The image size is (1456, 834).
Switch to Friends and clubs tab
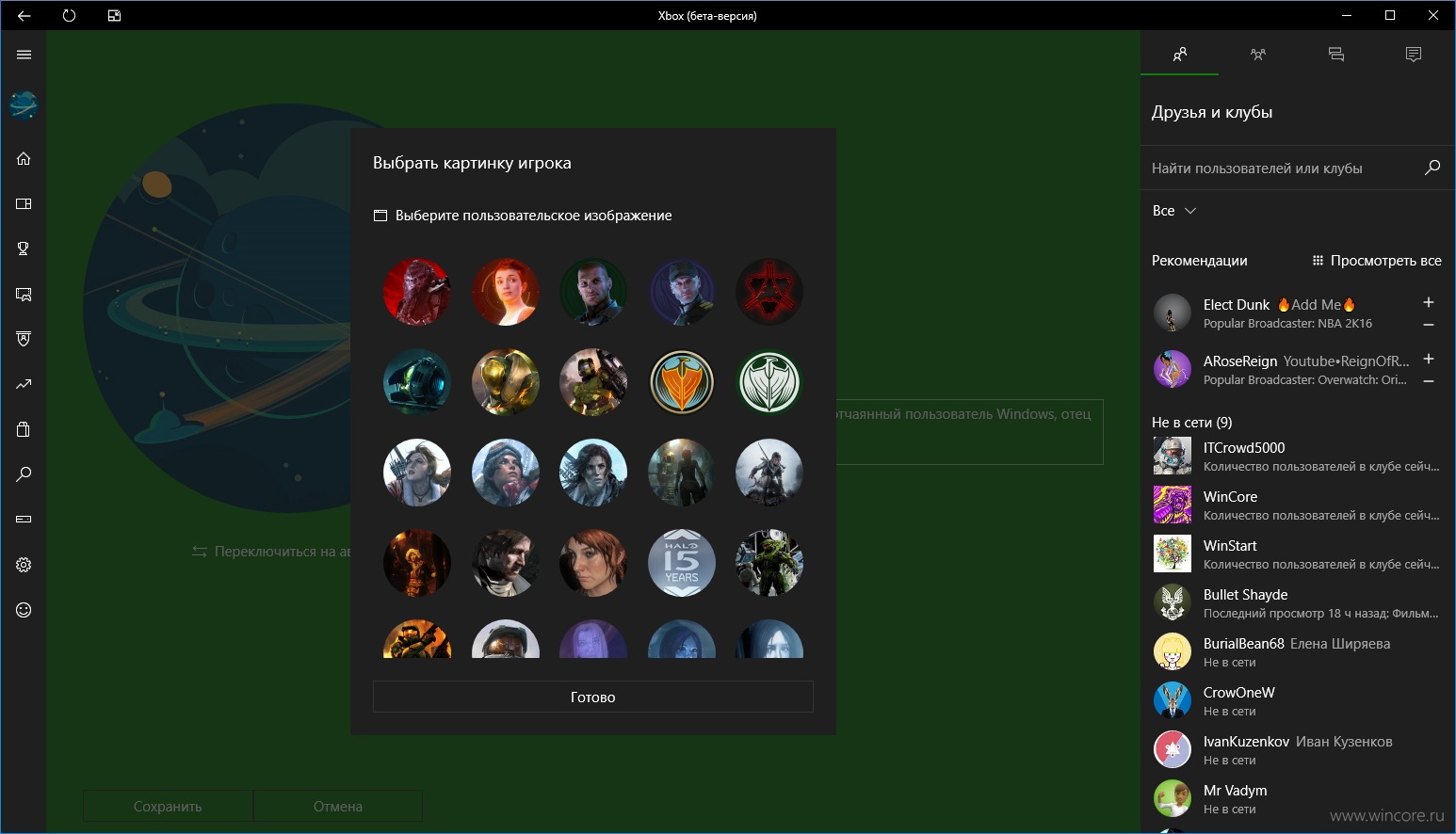point(1179,55)
